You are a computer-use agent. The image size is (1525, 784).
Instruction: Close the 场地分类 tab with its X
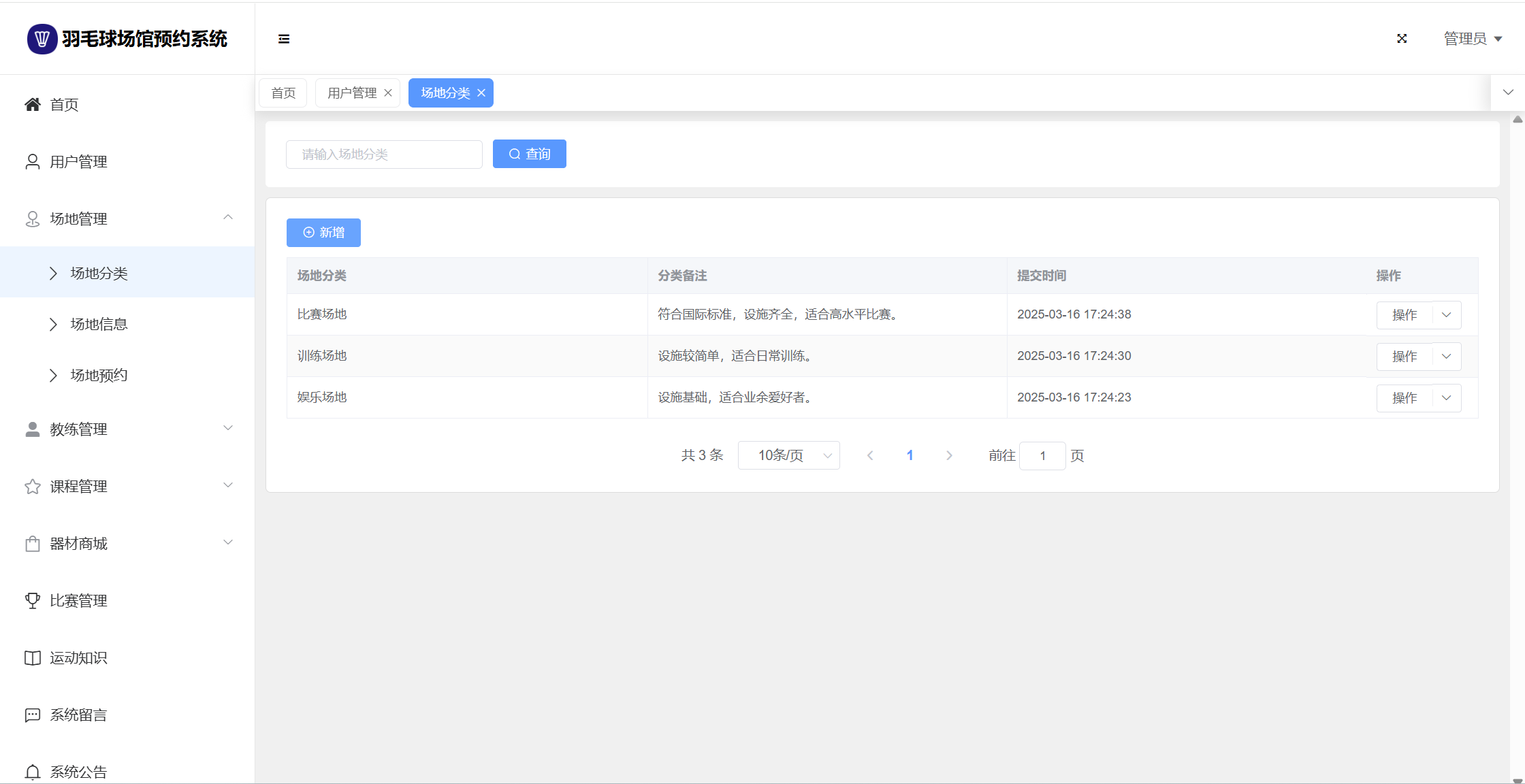tap(481, 93)
